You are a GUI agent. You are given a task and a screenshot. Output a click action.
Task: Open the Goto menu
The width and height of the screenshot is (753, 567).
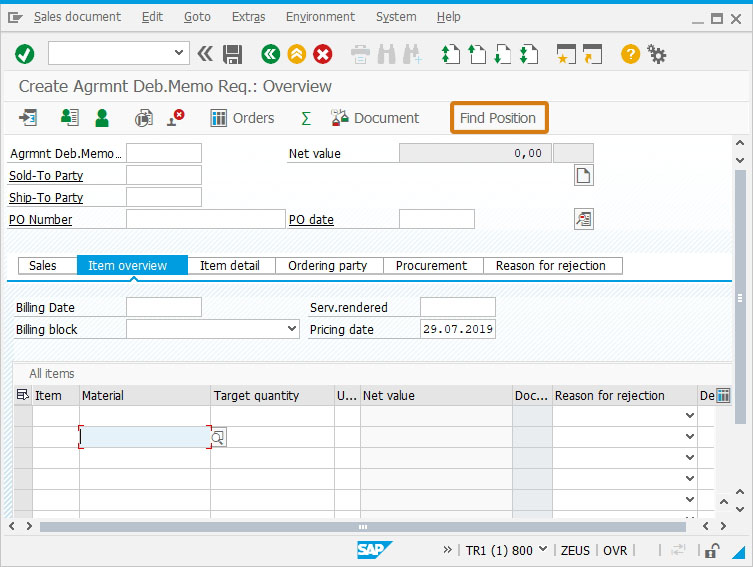point(197,17)
